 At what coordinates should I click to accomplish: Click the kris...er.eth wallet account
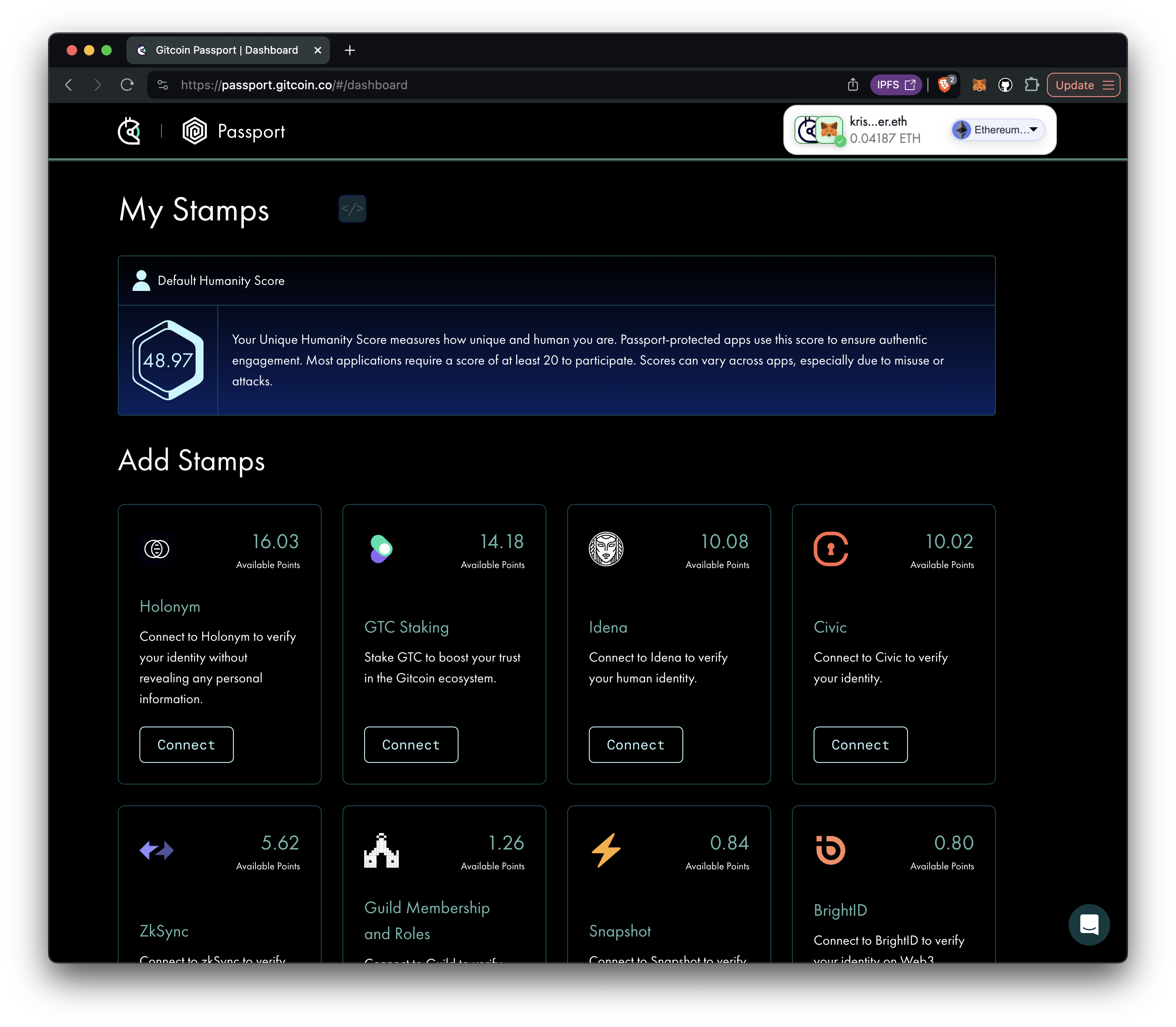coord(878,122)
